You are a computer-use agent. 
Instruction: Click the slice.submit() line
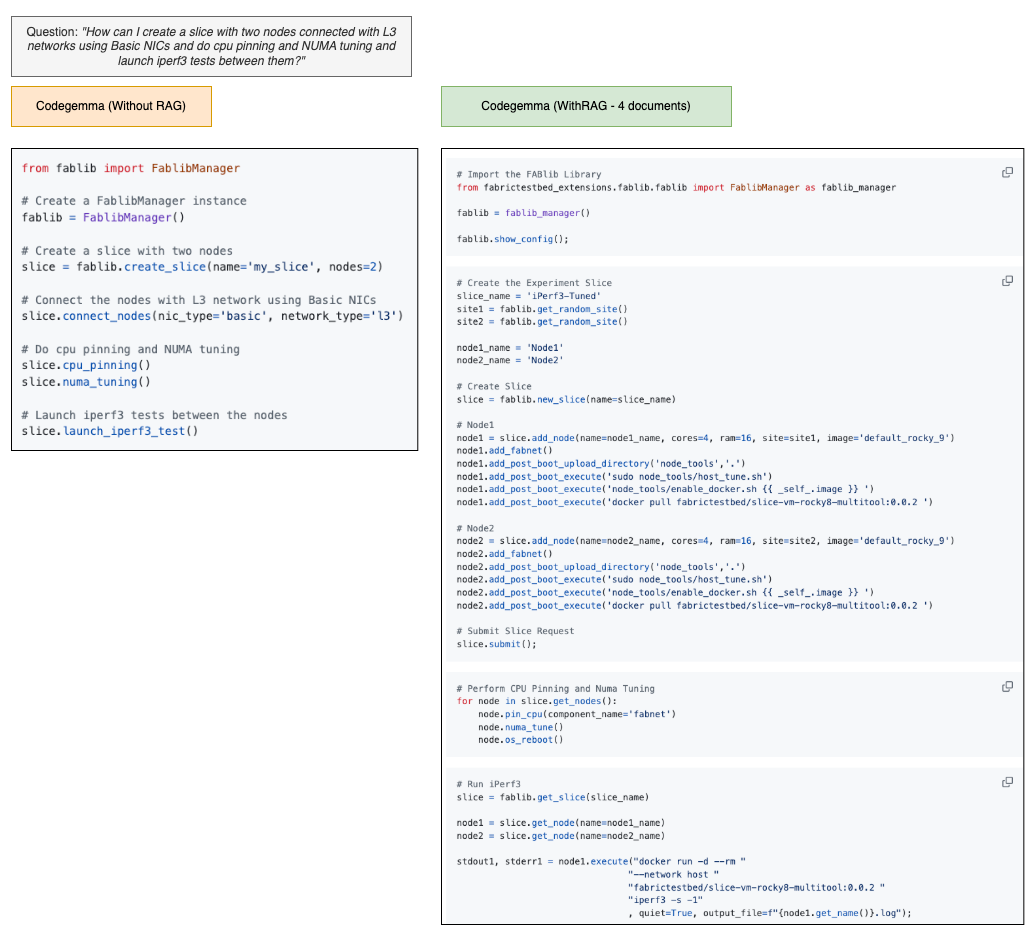coord(496,644)
